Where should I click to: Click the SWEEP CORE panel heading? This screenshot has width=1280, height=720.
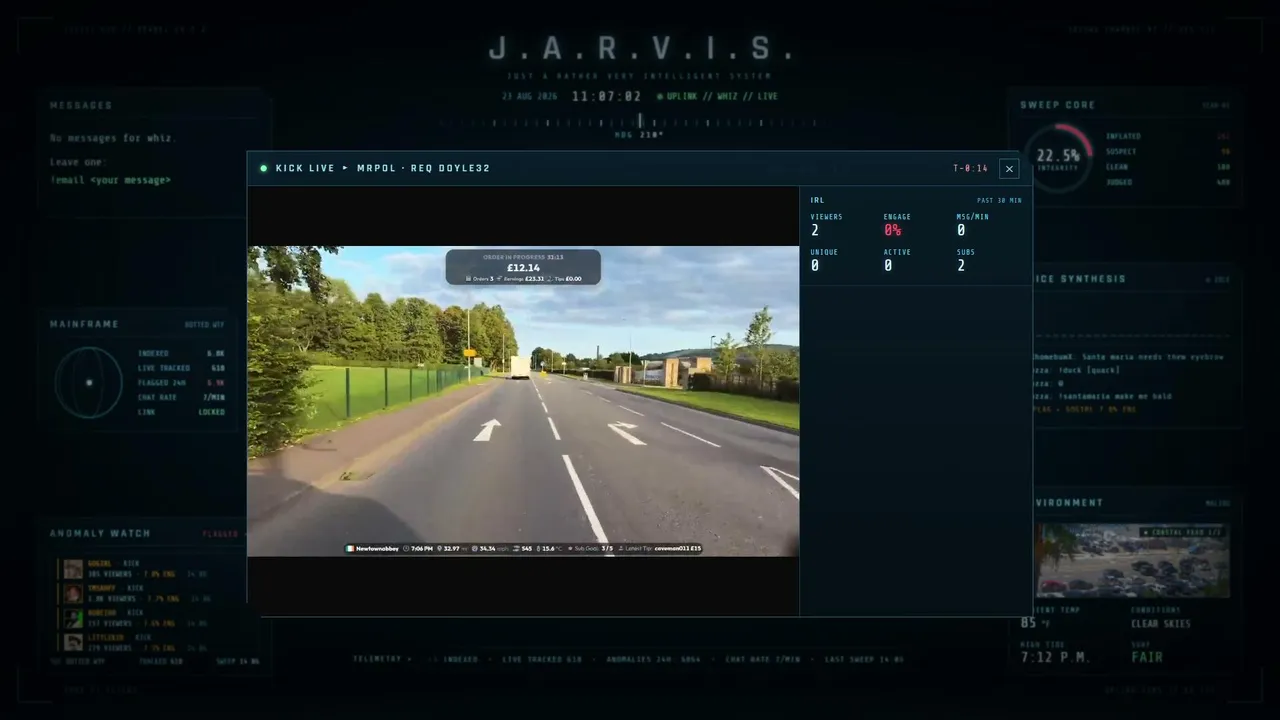(x=1057, y=105)
